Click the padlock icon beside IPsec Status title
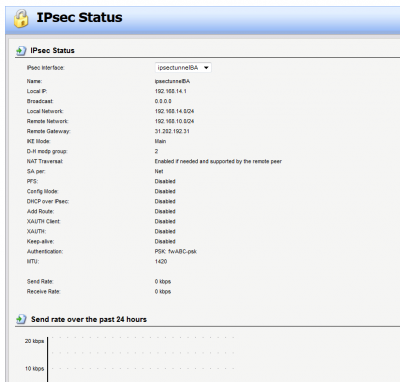 point(21,18)
